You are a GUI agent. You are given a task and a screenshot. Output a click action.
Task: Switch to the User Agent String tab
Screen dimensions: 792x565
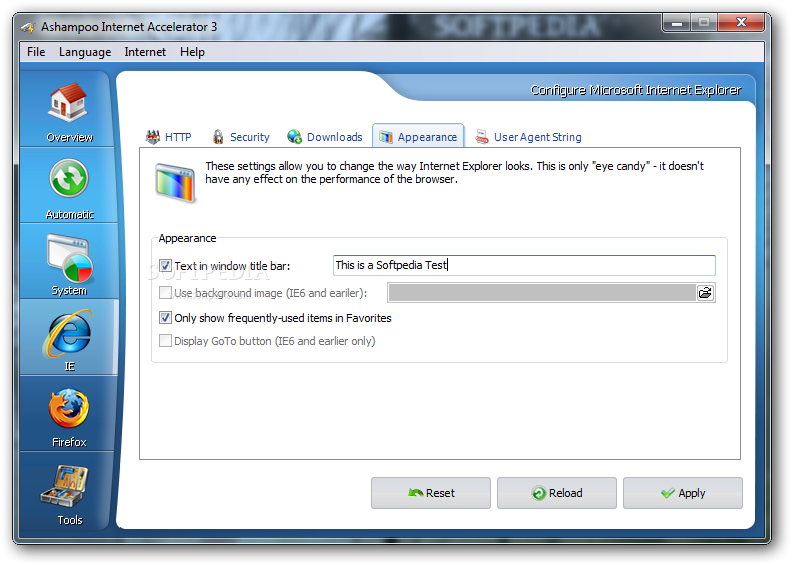[x=528, y=137]
